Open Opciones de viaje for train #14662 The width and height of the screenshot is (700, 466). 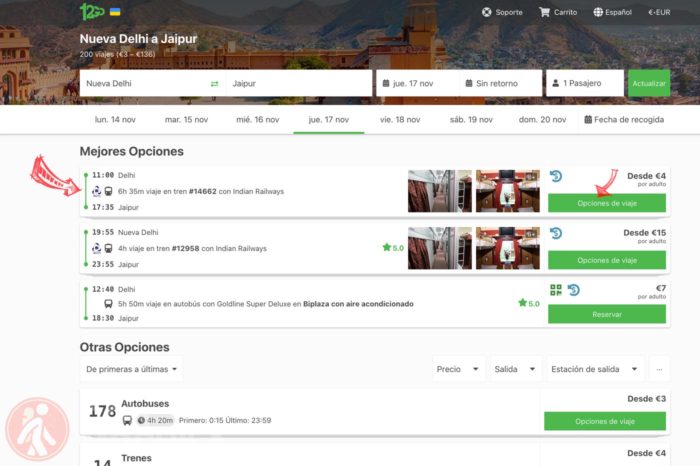tap(607, 203)
